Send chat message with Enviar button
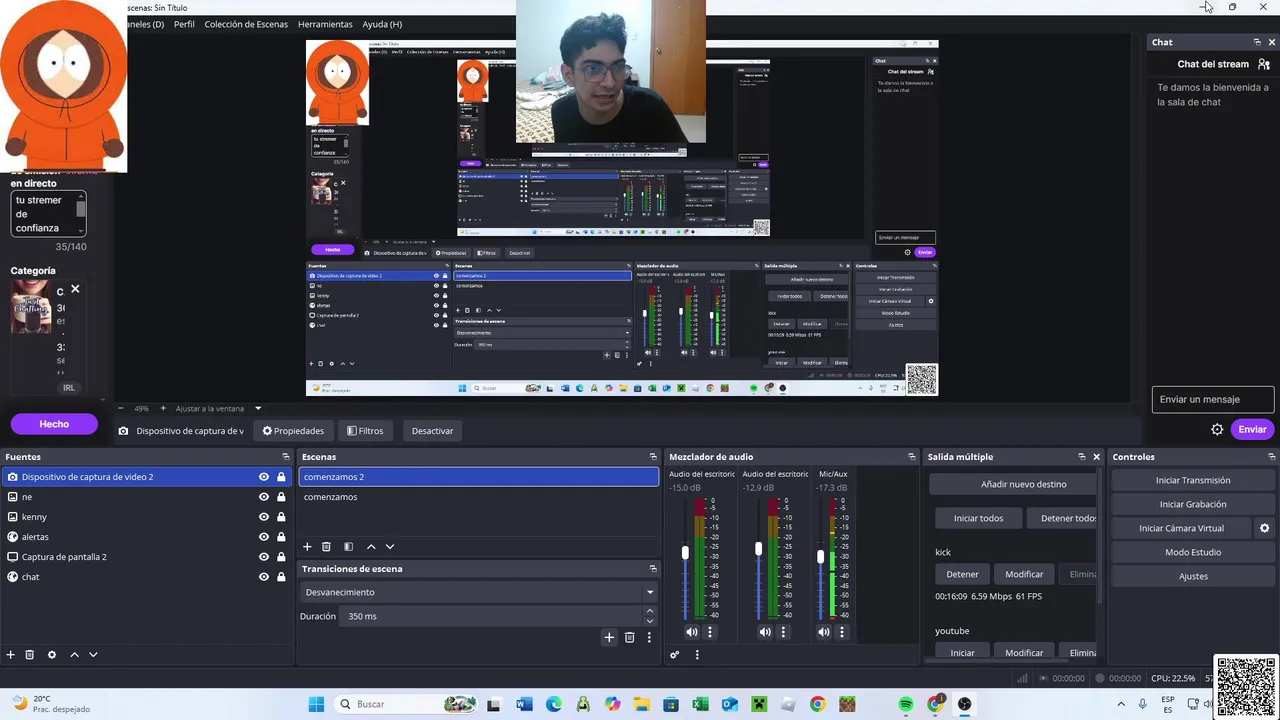Viewport: 1280px width, 720px height. (x=1252, y=429)
